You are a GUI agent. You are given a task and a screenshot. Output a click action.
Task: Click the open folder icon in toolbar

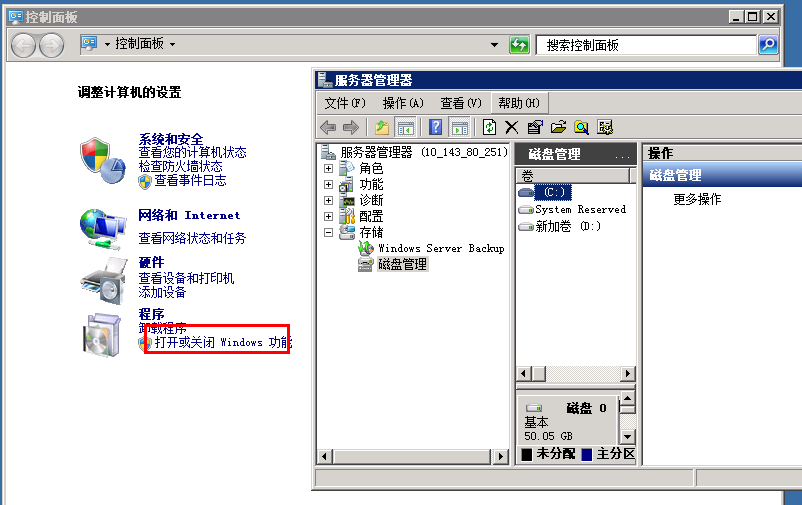point(558,127)
